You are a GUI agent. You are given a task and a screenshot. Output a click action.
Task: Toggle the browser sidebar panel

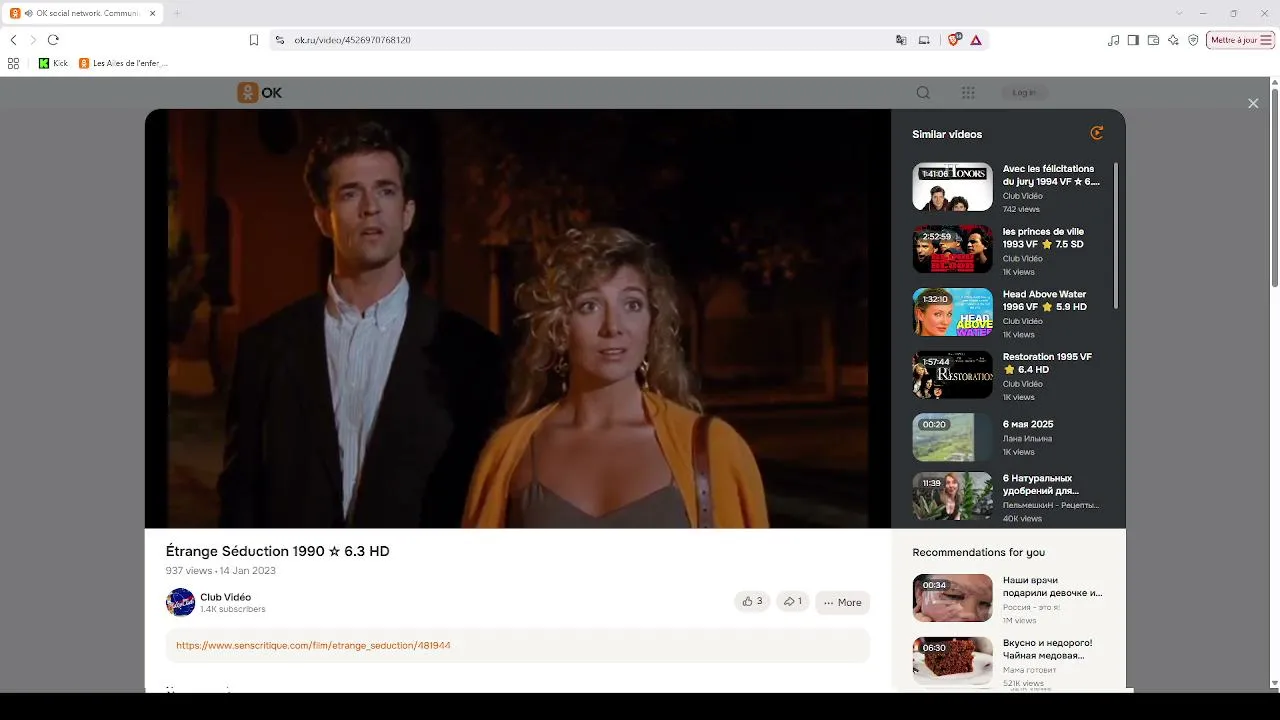tap(1133, 40)
